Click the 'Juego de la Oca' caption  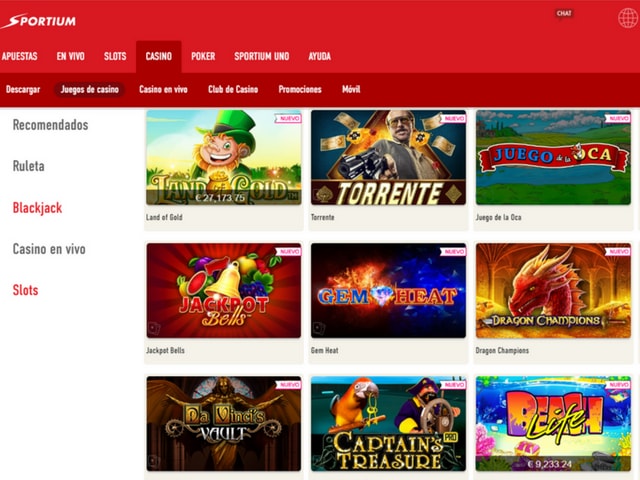coord(498,217)
